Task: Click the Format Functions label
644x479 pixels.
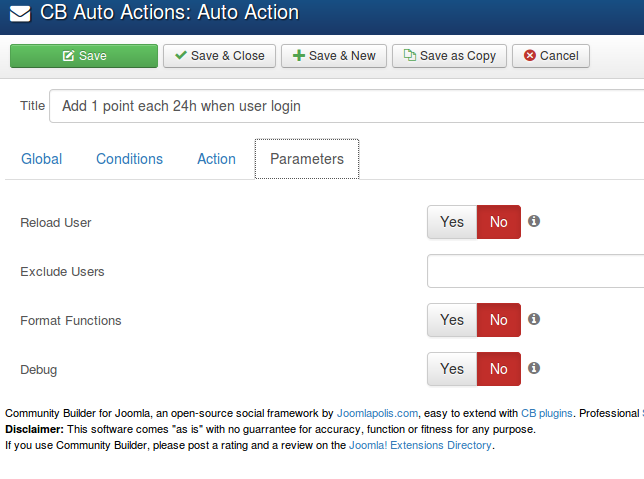Action: (71, 320)
